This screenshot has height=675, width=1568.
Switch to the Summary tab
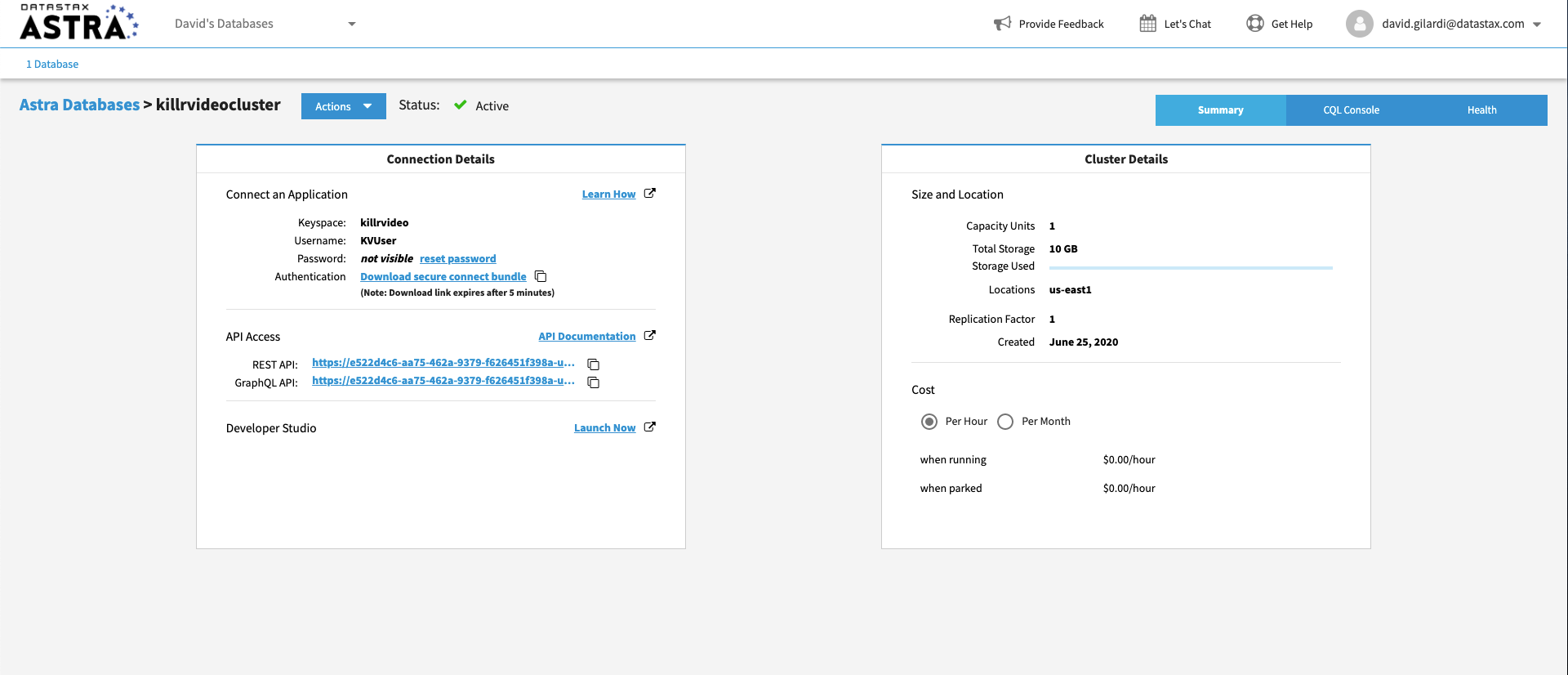[x=1220, y=110]
